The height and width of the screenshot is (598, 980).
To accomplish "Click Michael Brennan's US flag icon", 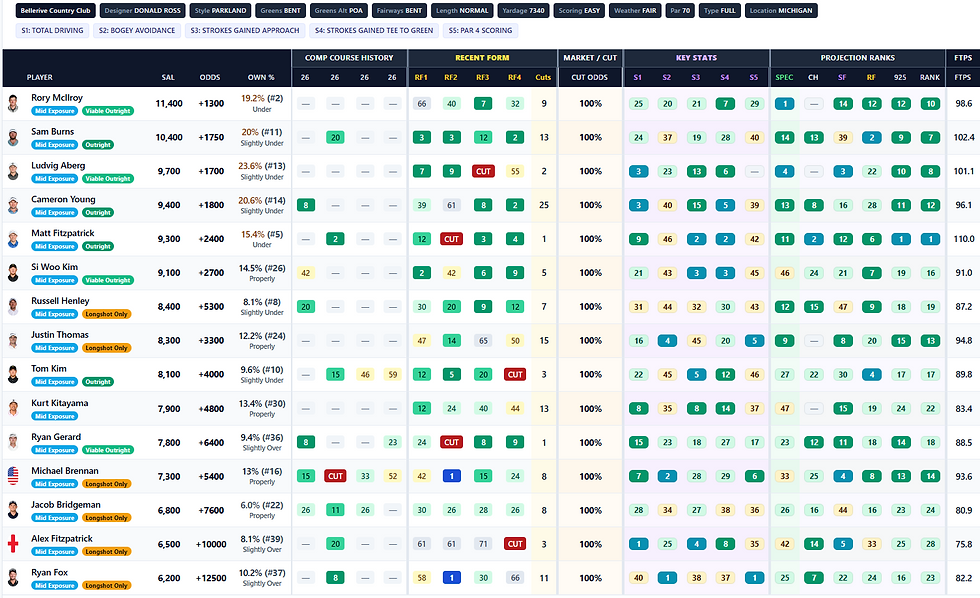I will click(x=13, y=476).
